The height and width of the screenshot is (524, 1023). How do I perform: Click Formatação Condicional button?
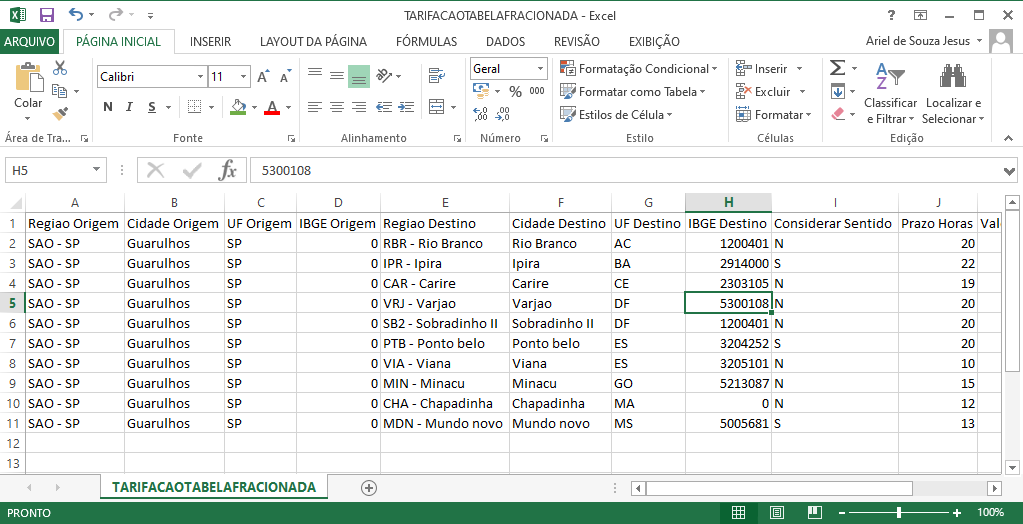[x=638, y=69]
